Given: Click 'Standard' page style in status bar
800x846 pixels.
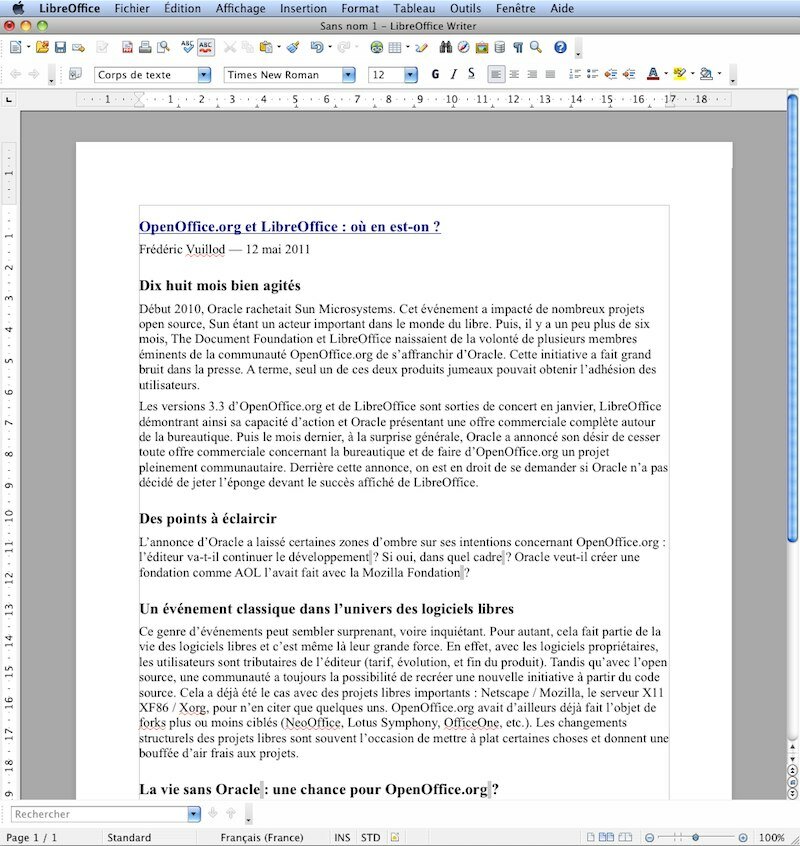Looking at the screenshot, I should 129,837.
